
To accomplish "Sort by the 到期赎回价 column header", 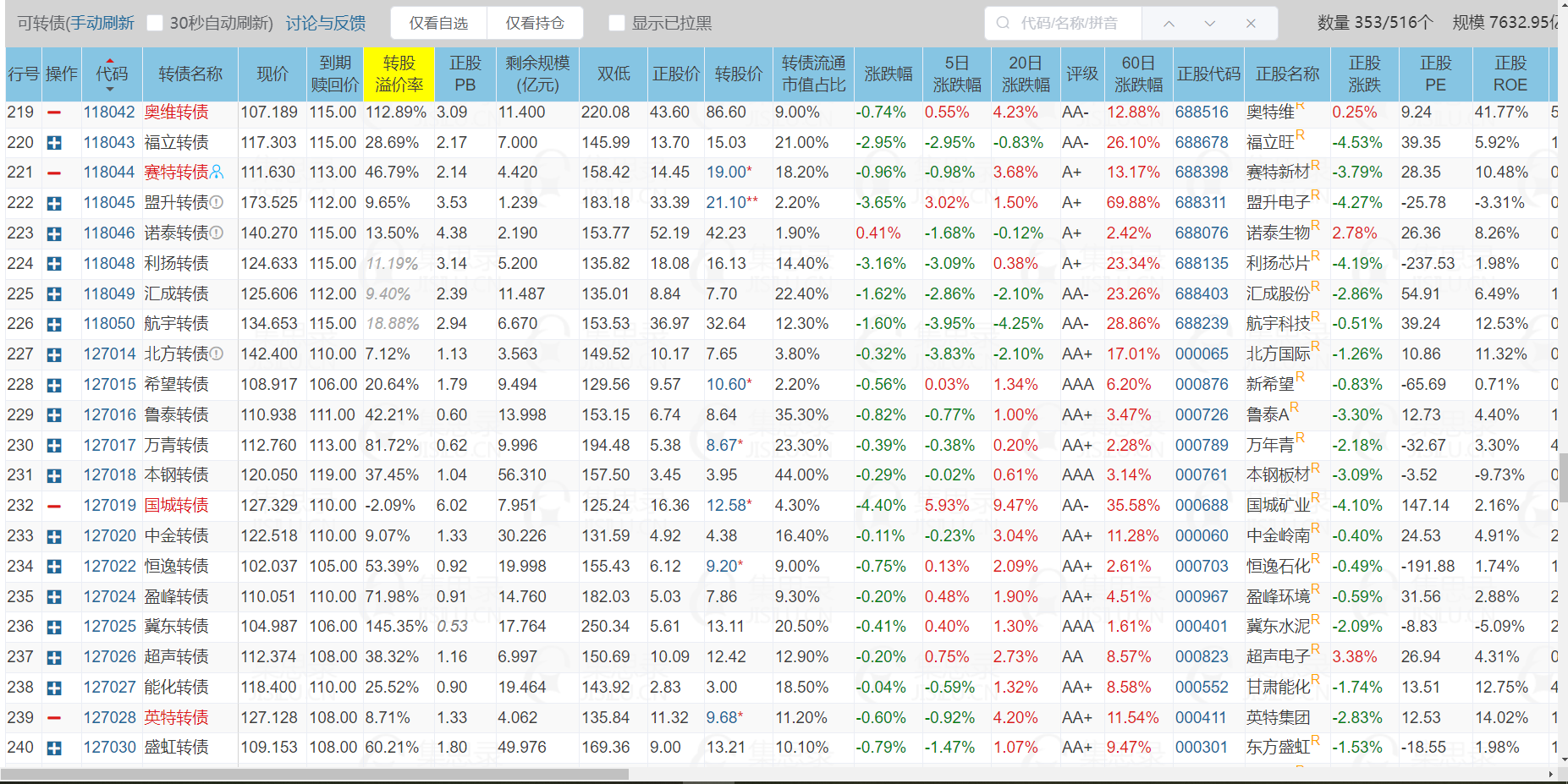I will 335,74.
